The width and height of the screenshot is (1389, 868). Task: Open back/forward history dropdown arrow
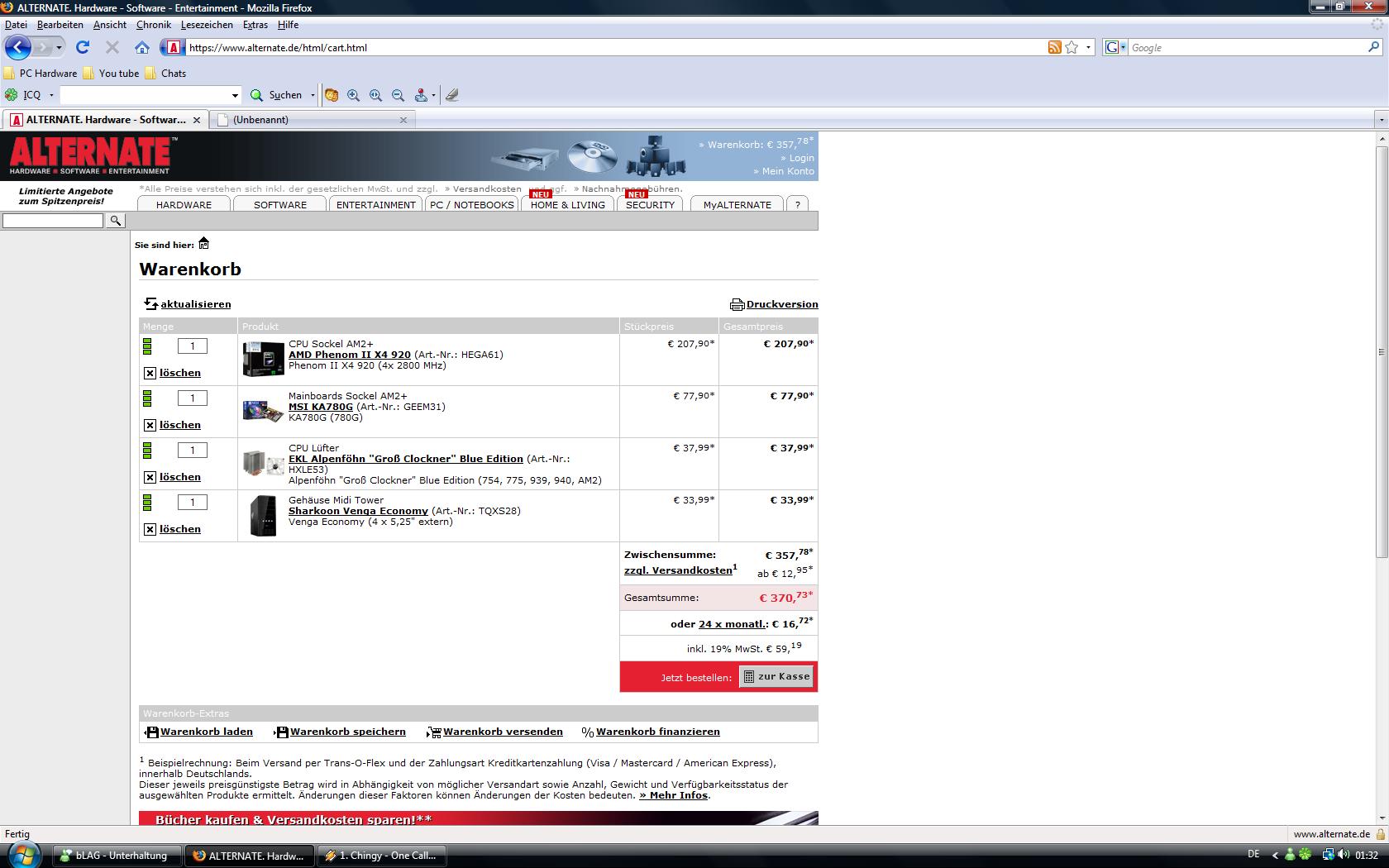tap(59, 47)
